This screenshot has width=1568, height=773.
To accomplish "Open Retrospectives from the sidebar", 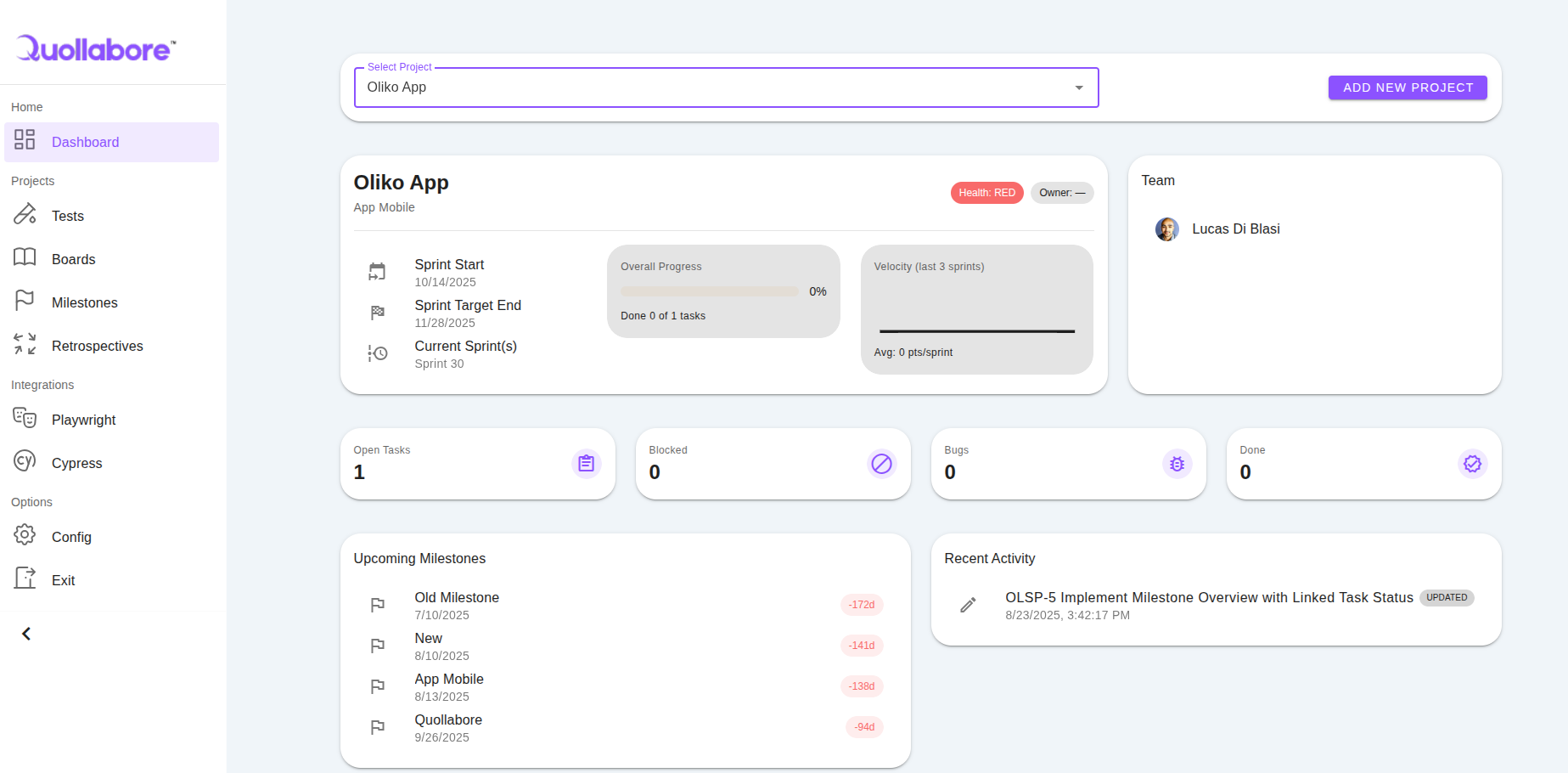I will (x=97, y=346).
